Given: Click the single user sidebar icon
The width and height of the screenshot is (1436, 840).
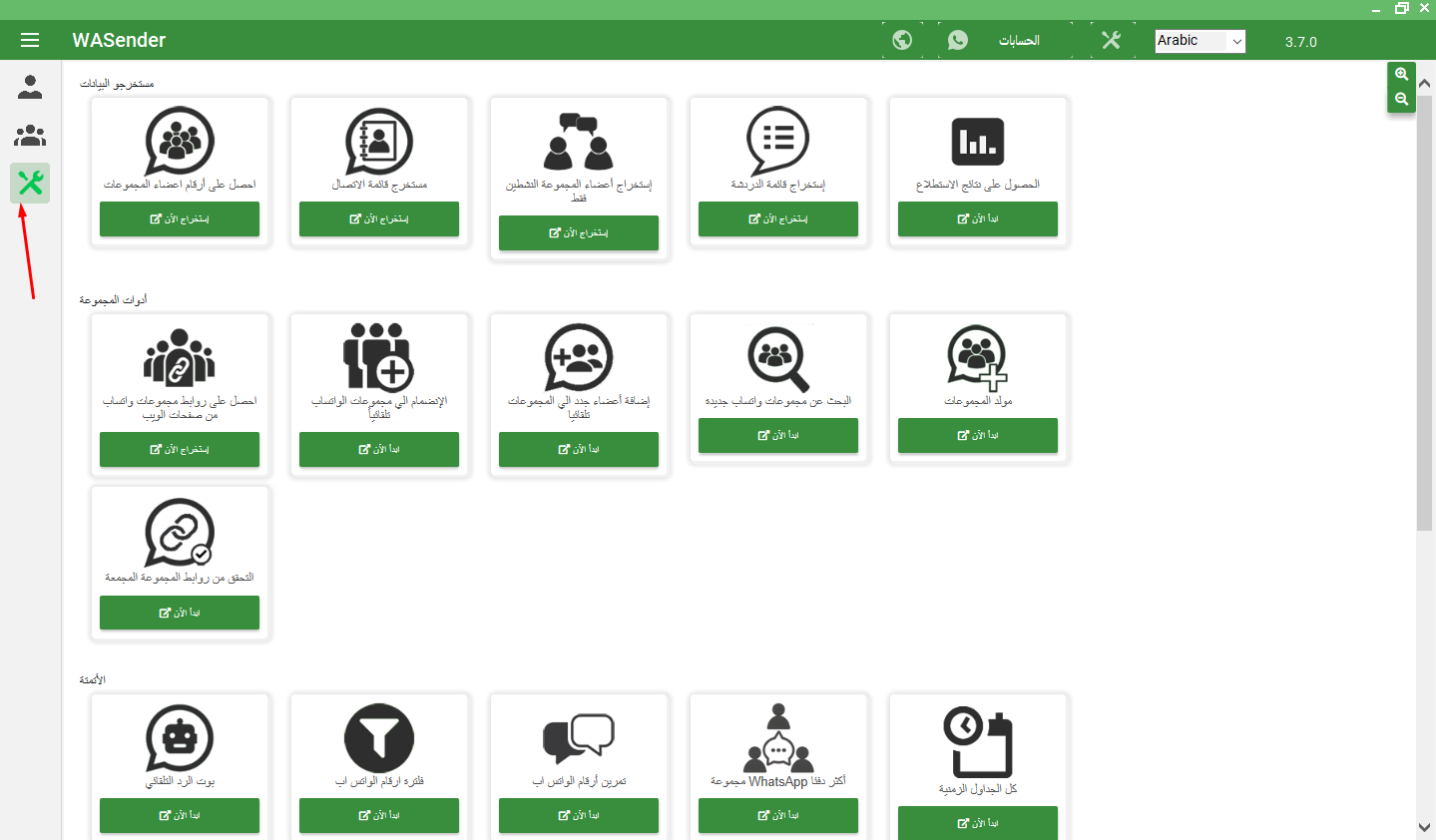Looking at the screenshot, I should pyautogui.click(x=30, y=88).
